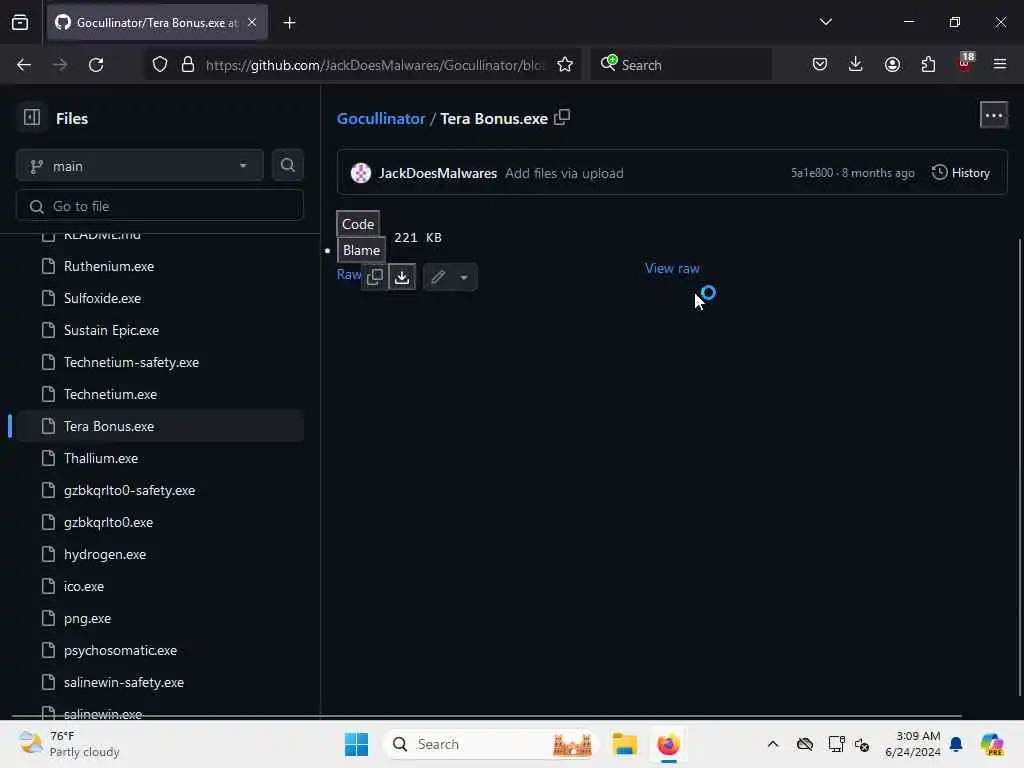Open the Extensions puzzle icon
The width and height of the screenshot is (1024, 768).
pos(928,65)
